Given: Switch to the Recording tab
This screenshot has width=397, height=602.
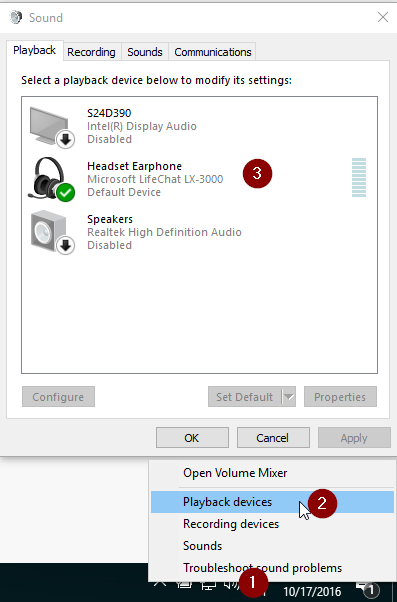Looking at the screenshot, I should pyautogui.click(x=91, y=52).
